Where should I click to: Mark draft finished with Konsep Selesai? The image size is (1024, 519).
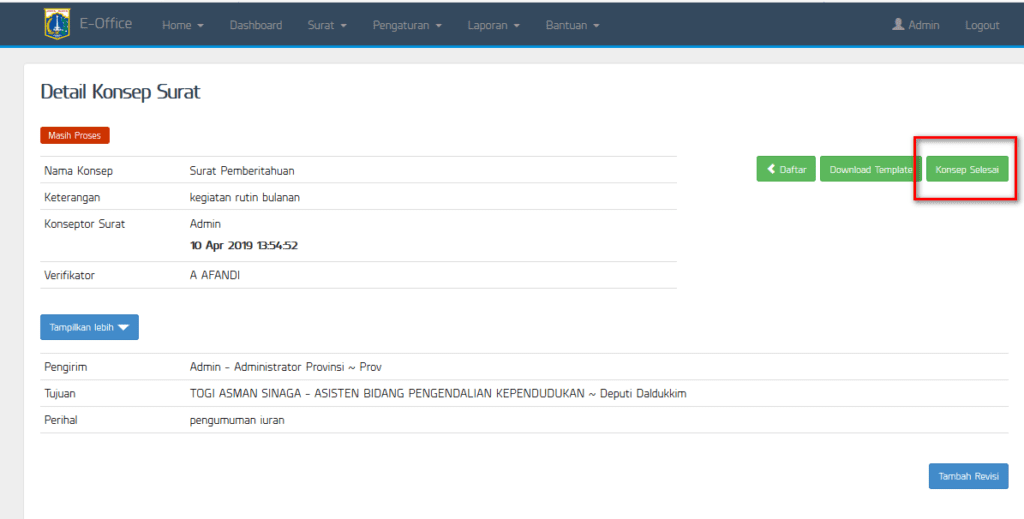coord(967,169)
